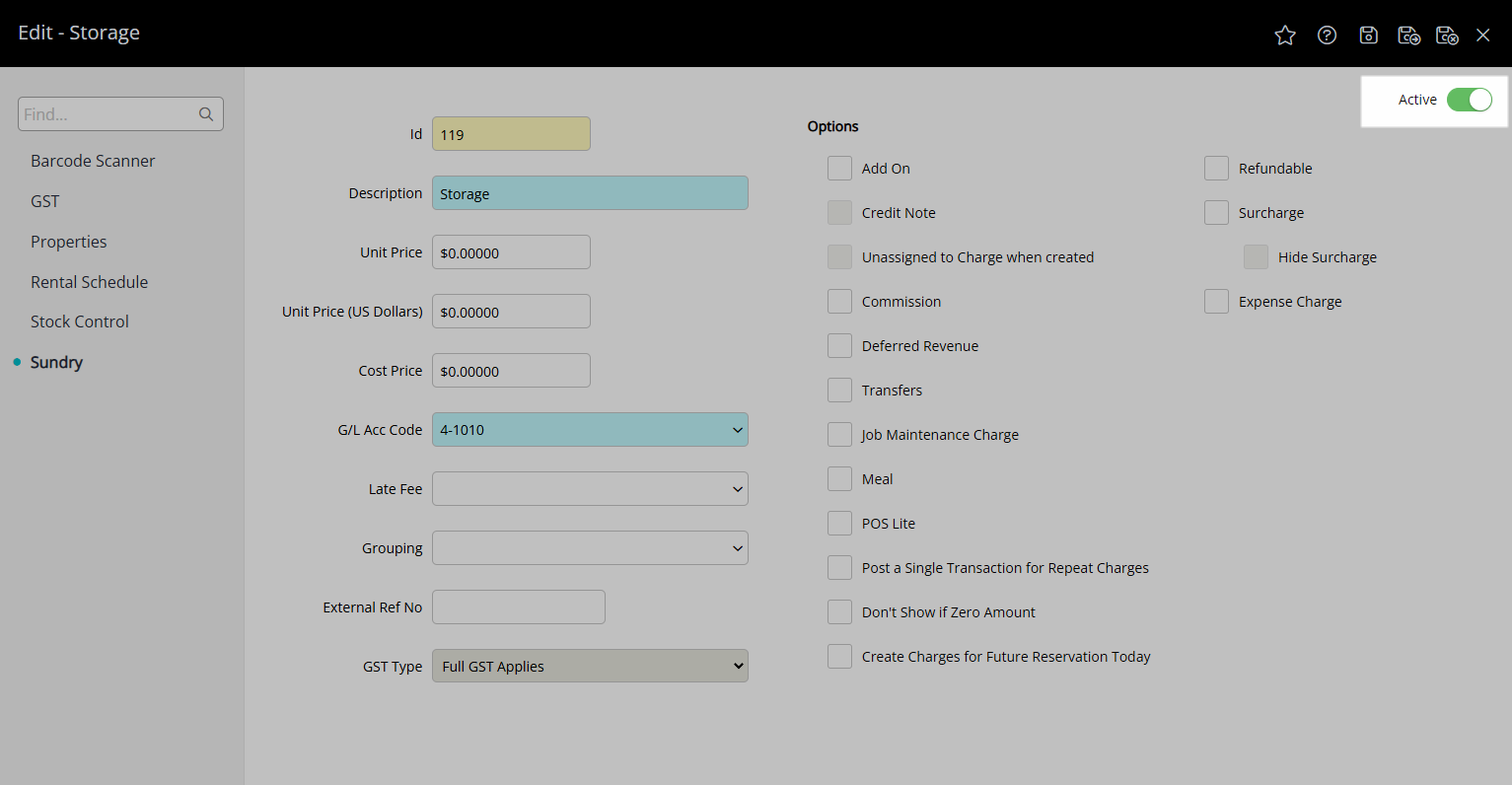Add this screen to favourites with star icon

pyautogui.click(x=1285, y=36)
